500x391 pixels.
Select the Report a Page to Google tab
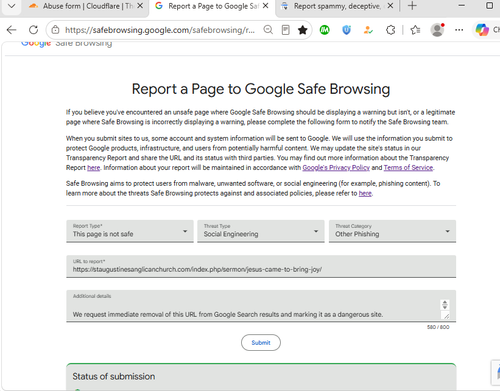click(207, 6)
